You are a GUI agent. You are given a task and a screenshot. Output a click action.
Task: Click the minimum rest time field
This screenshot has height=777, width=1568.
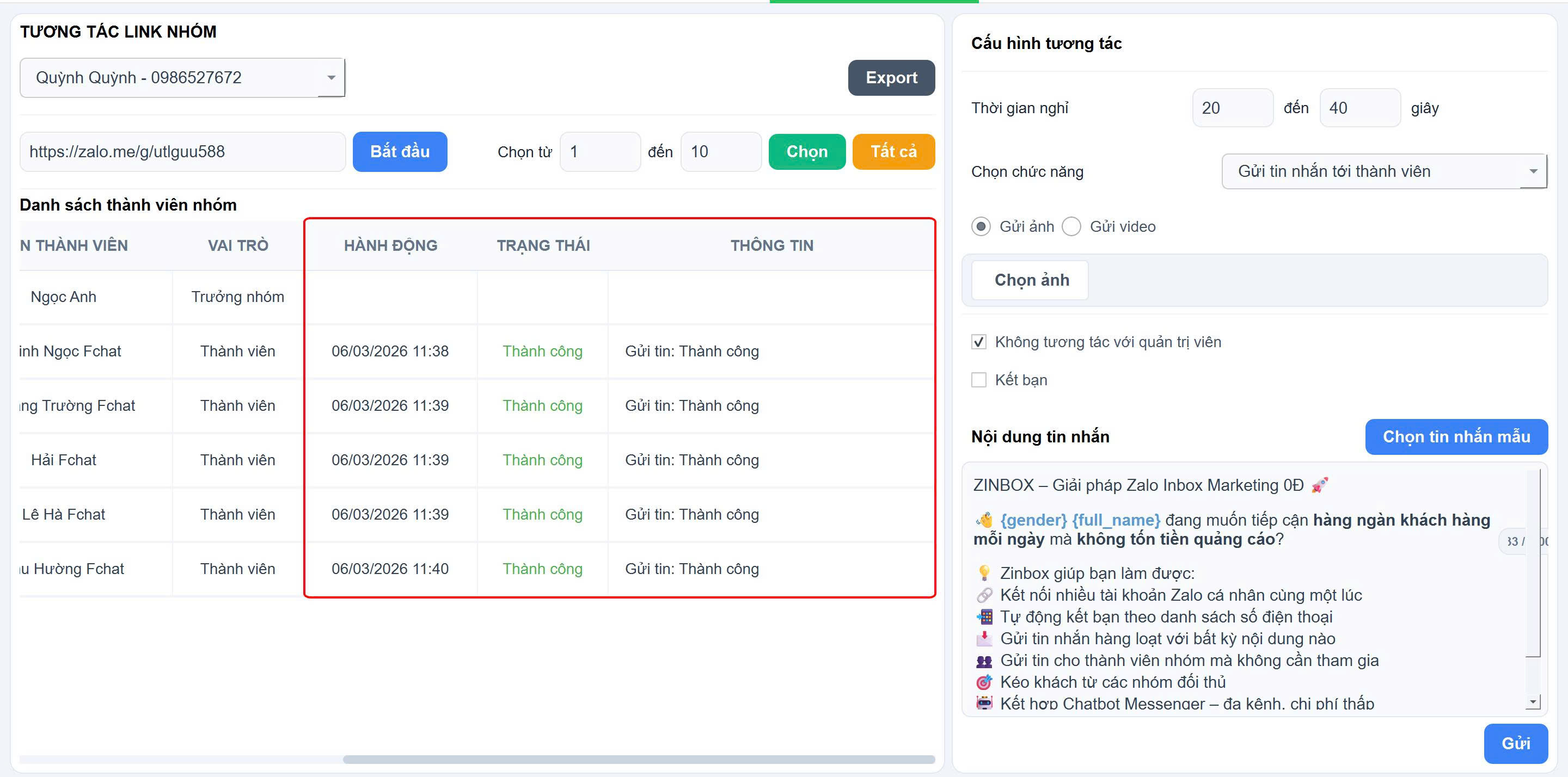point(1232,108)
